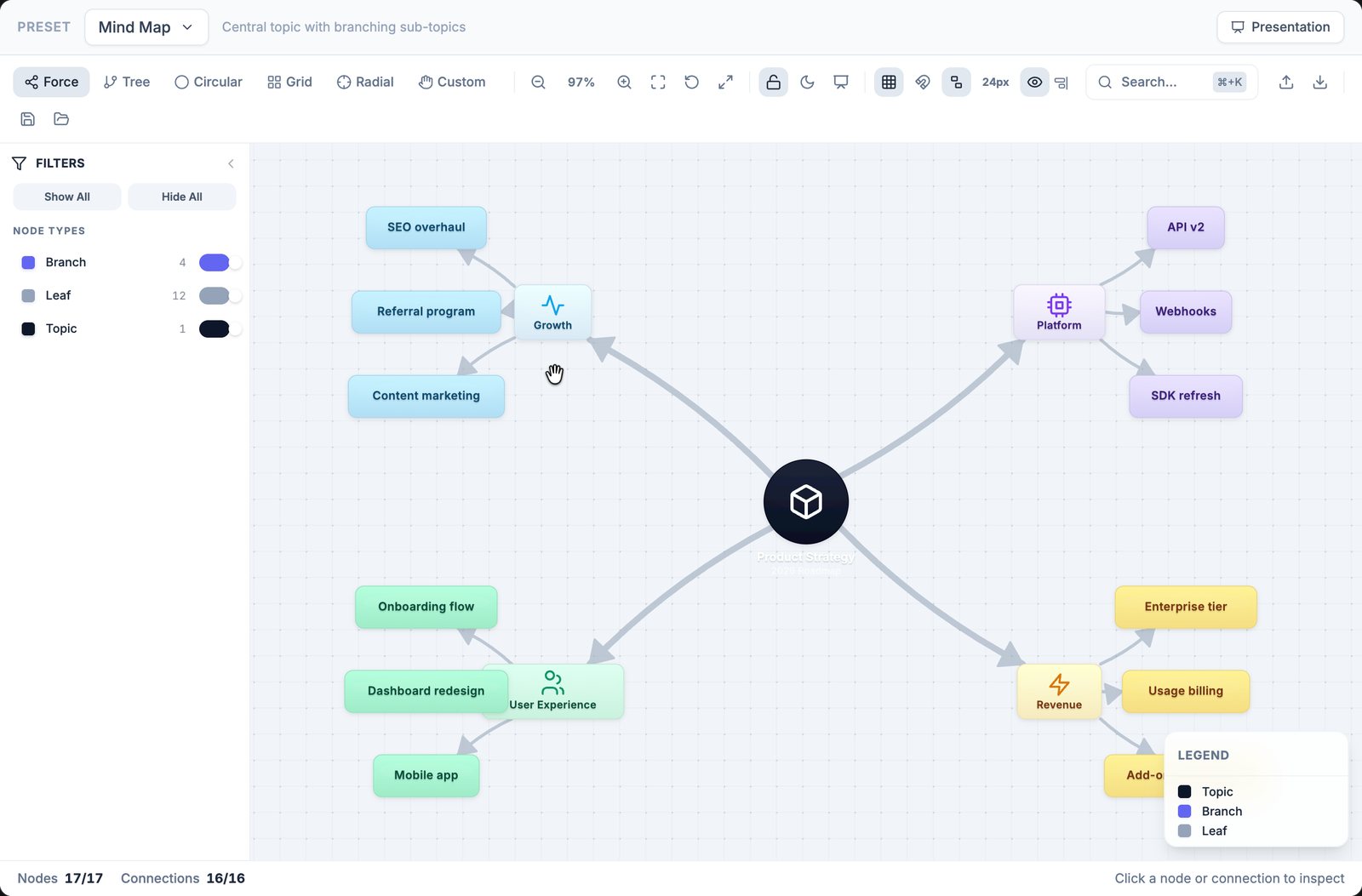Click the presentation screen icon in toolbar
This screenshot has height=896, width=1362.
coord(841,82)
